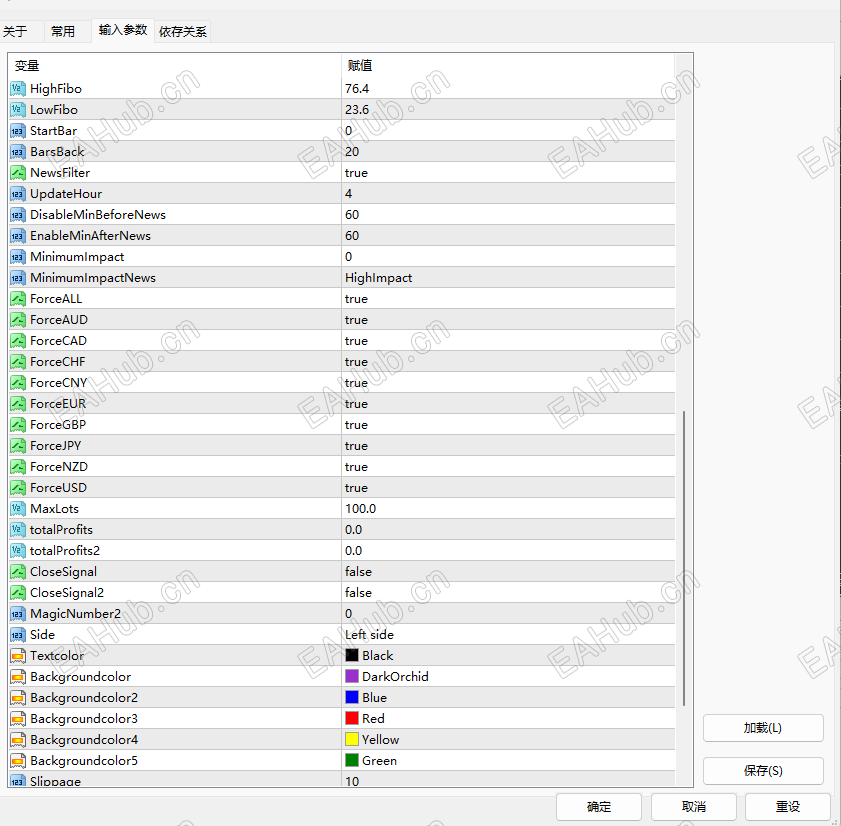Viewport: 841px width, 826px height.
Task: Click the ForceAUD boolean icon
Action: click(x=18, y=320)
